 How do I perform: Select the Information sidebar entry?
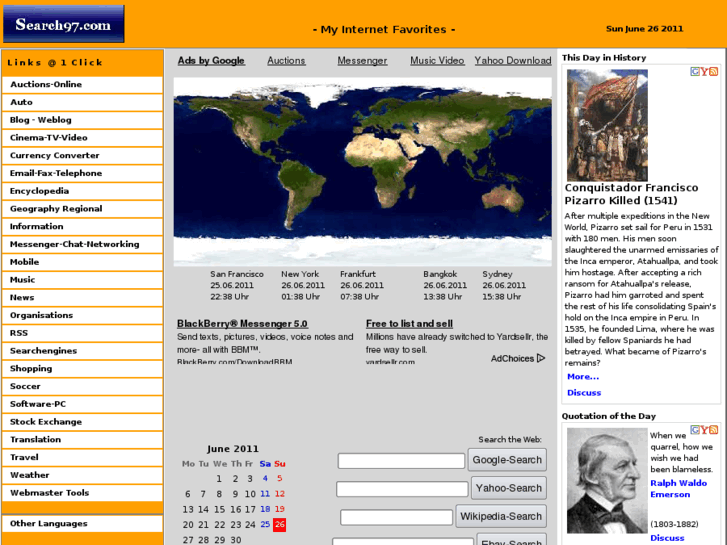point(83,226)
